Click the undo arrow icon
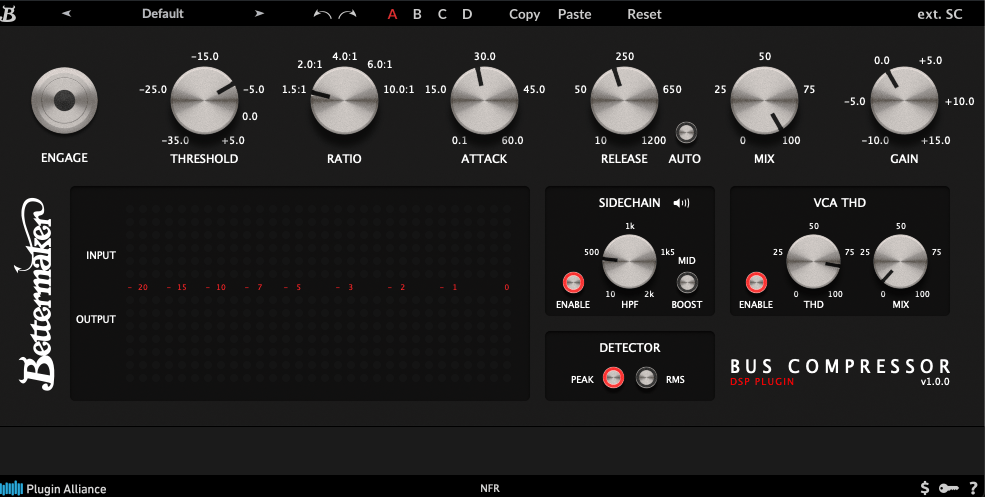The width and height of the screenshot is (985, 497). [322, 14]
